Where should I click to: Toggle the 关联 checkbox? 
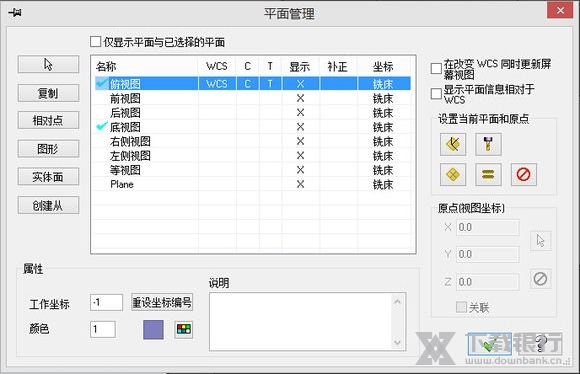461,307
